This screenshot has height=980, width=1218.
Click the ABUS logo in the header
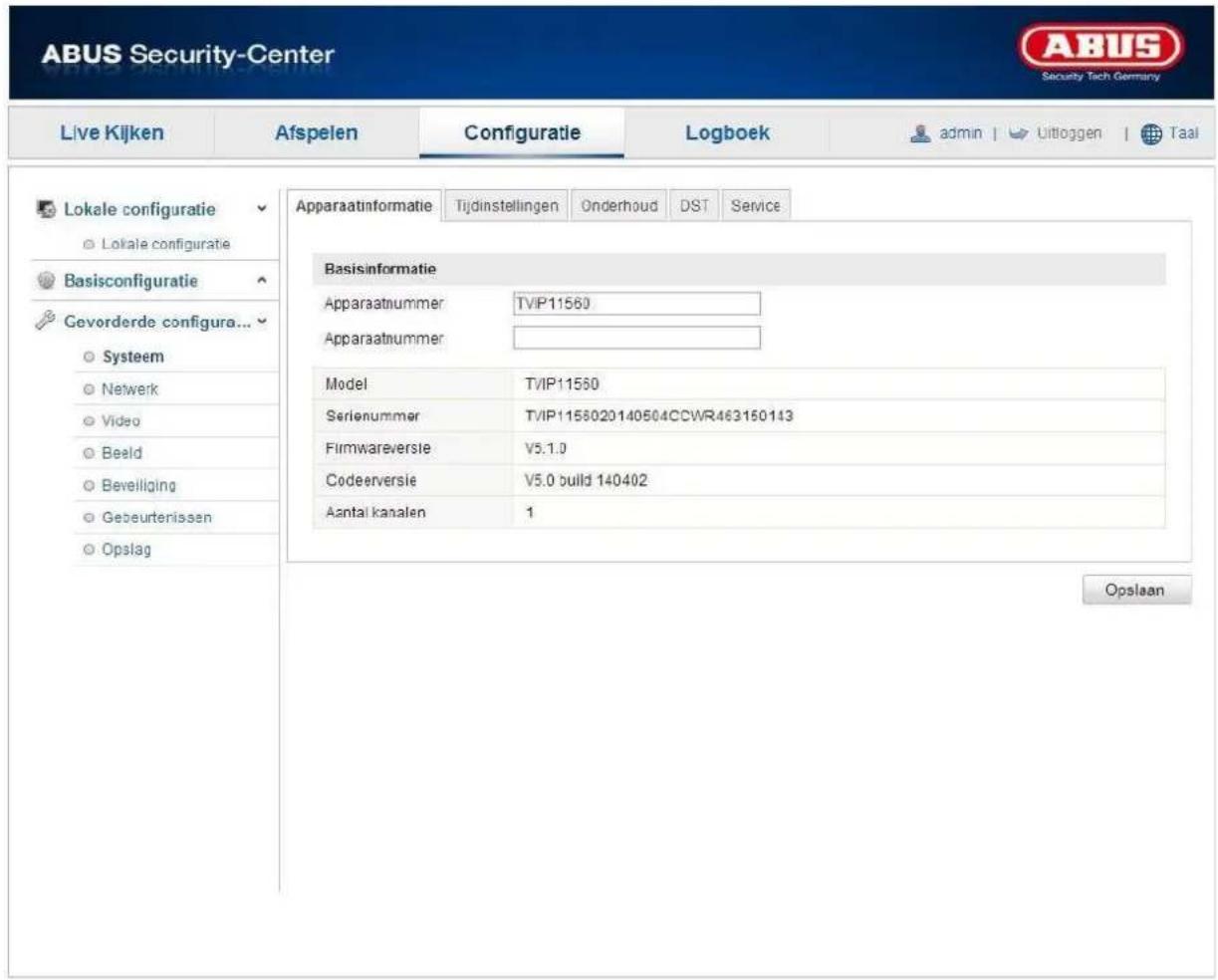pos(1100,53)
